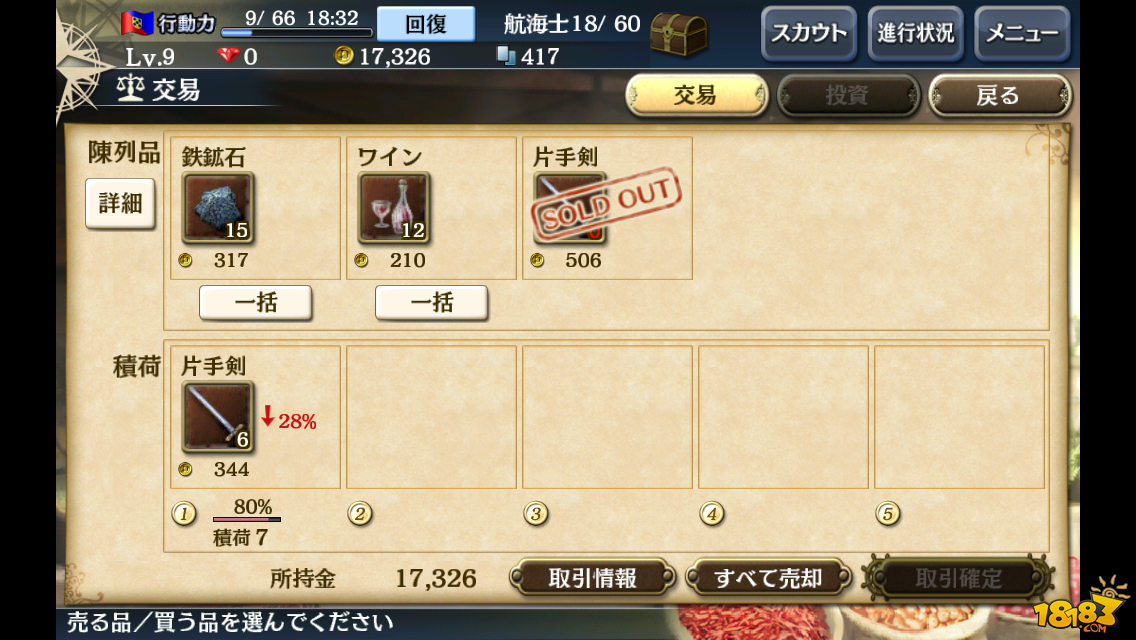The height and width of the screenshot is (640, 1136).
Task: Choose cargo ship slot number 5
Action: (x=888, y=513)
